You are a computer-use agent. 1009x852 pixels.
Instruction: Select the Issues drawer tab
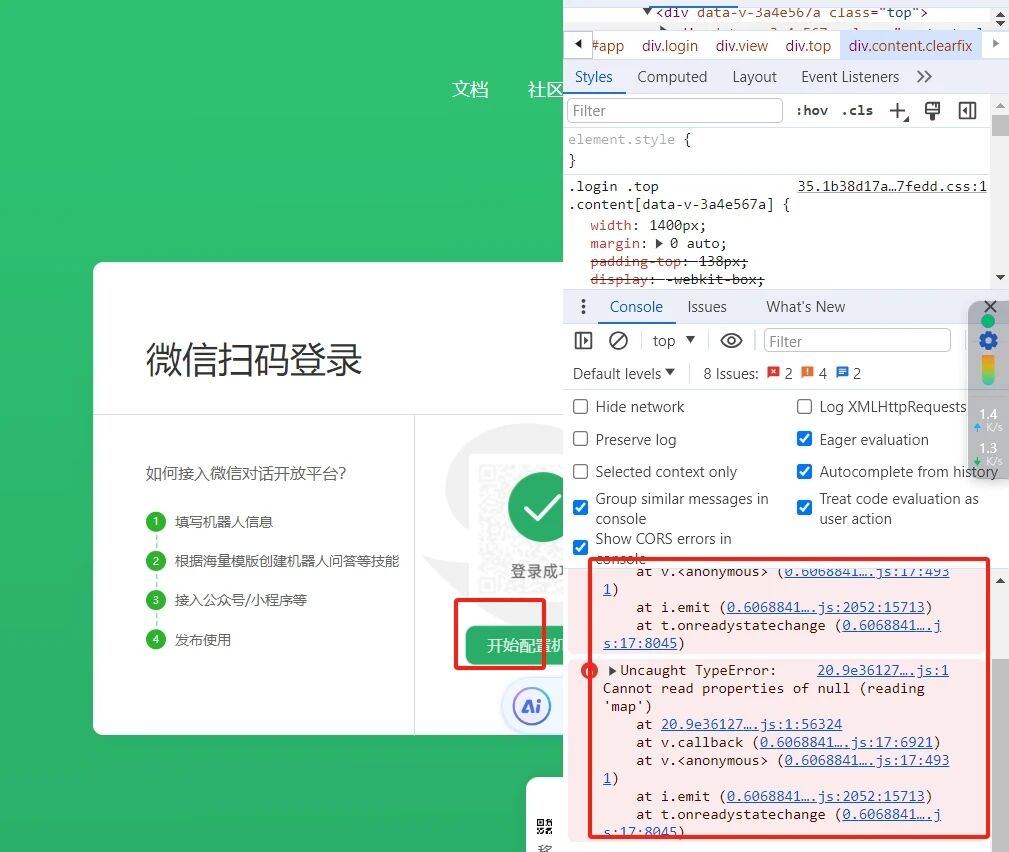(707, 306)
